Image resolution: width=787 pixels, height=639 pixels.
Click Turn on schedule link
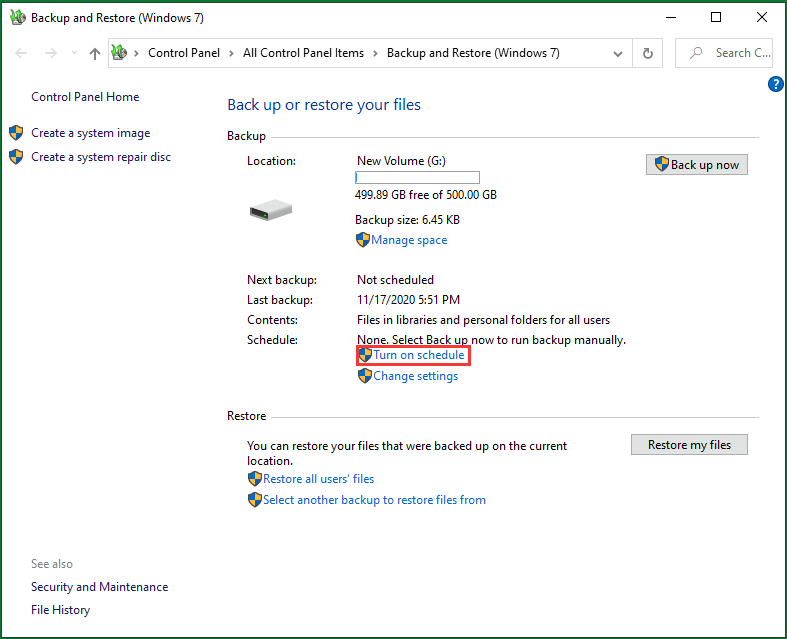pos(419,355)
